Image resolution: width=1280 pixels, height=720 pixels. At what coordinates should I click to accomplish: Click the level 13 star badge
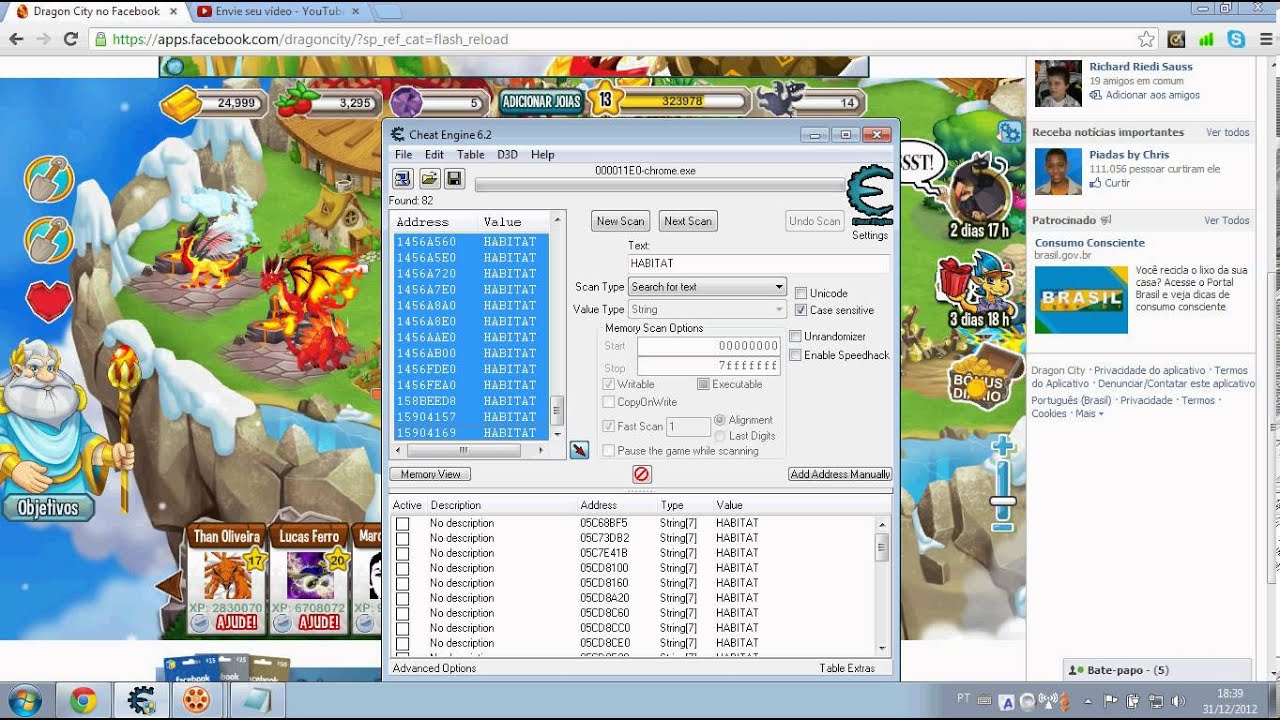coord(605,100)
